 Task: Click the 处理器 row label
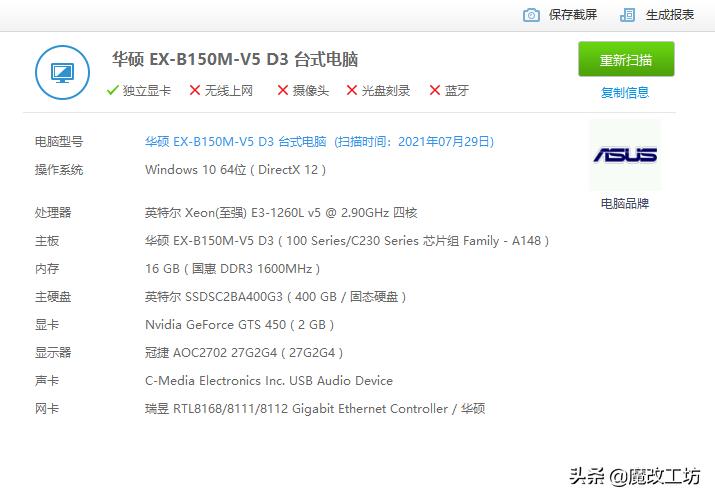pyautogui.click(x=53, y=212)
